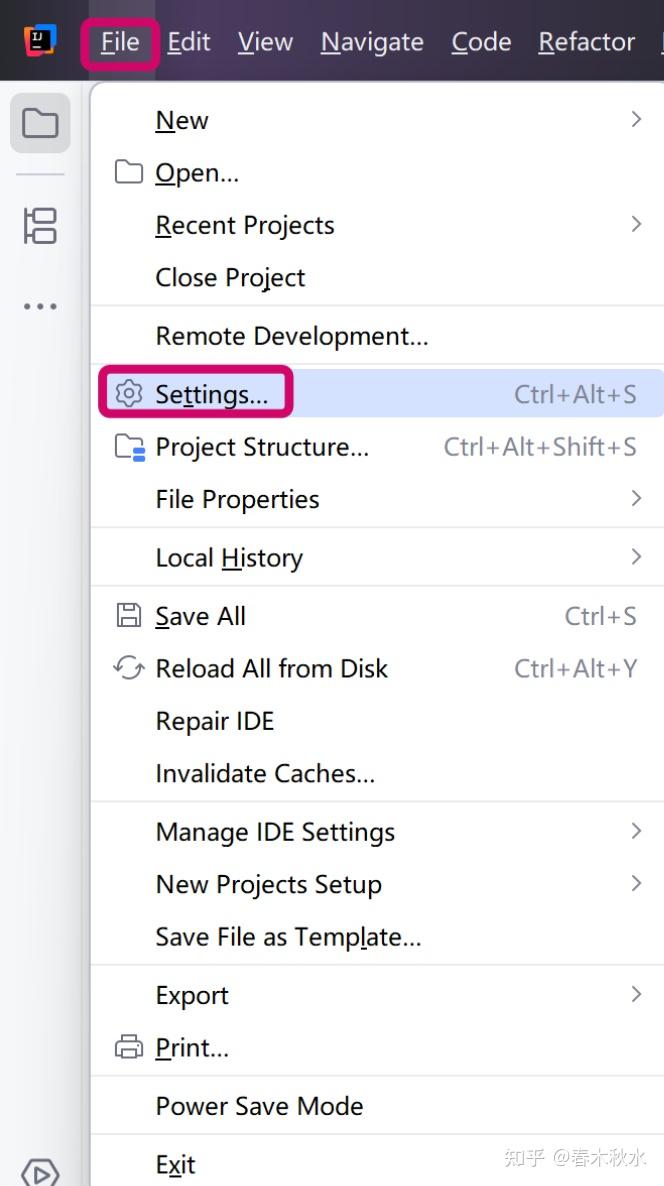Expand the Local History submenu arrow
This screenshot has height=1186, width=664.
(x=636, y=557)
